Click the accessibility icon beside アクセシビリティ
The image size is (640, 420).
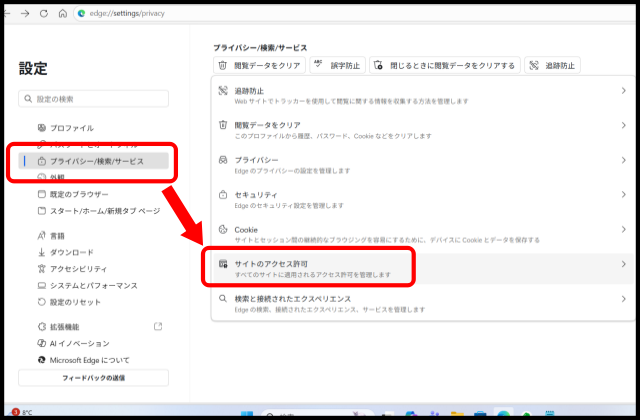tap(42, 269)
